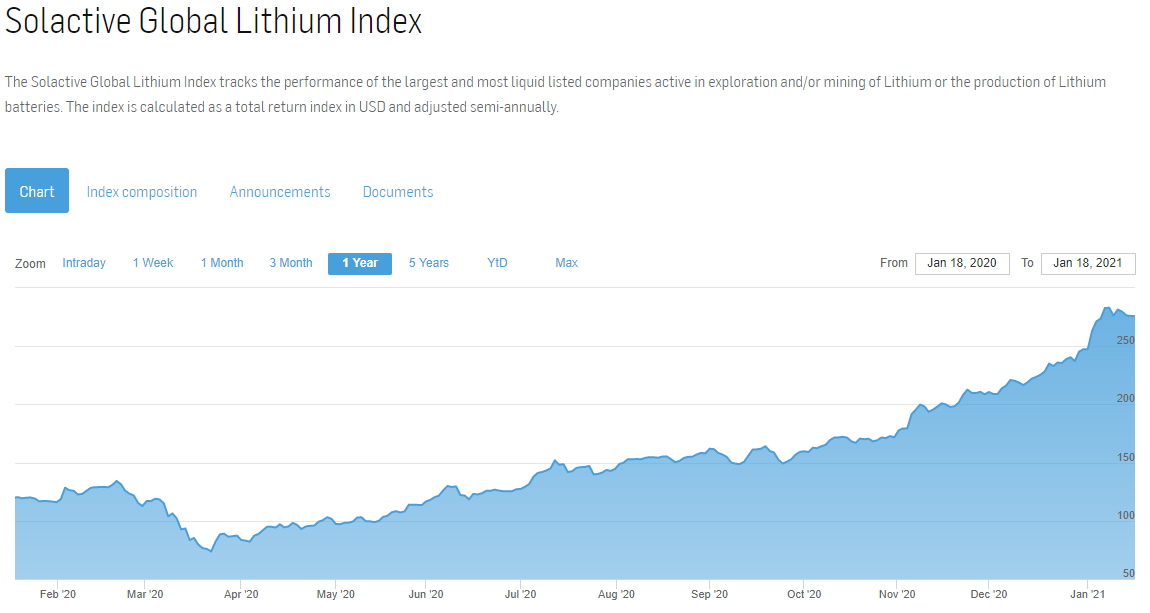
Task: Edit the From date Jan 18, 2020
Action: 962,263
